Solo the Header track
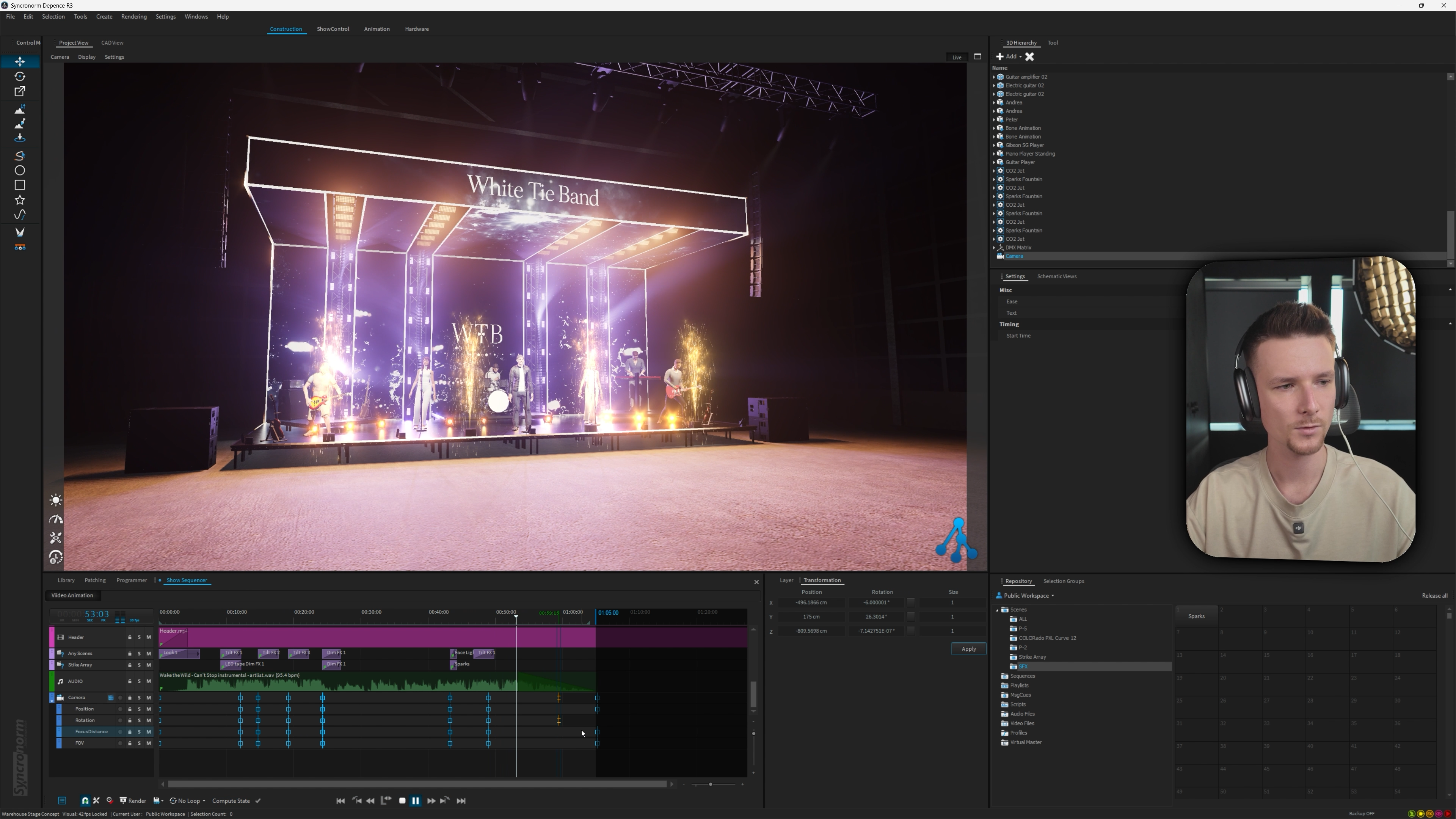The width and height of the screenshot is (1456, 819). coord(139,637)
